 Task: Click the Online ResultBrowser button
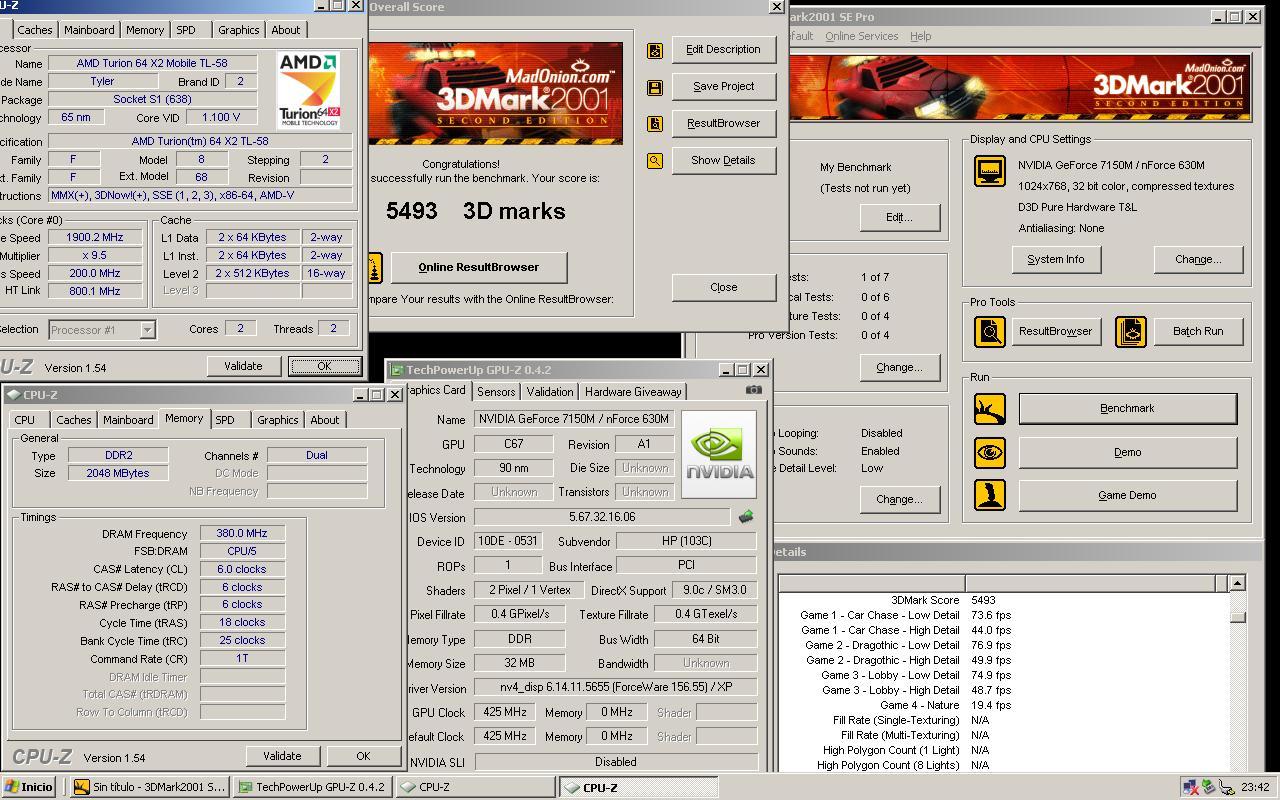click(478, 267)
